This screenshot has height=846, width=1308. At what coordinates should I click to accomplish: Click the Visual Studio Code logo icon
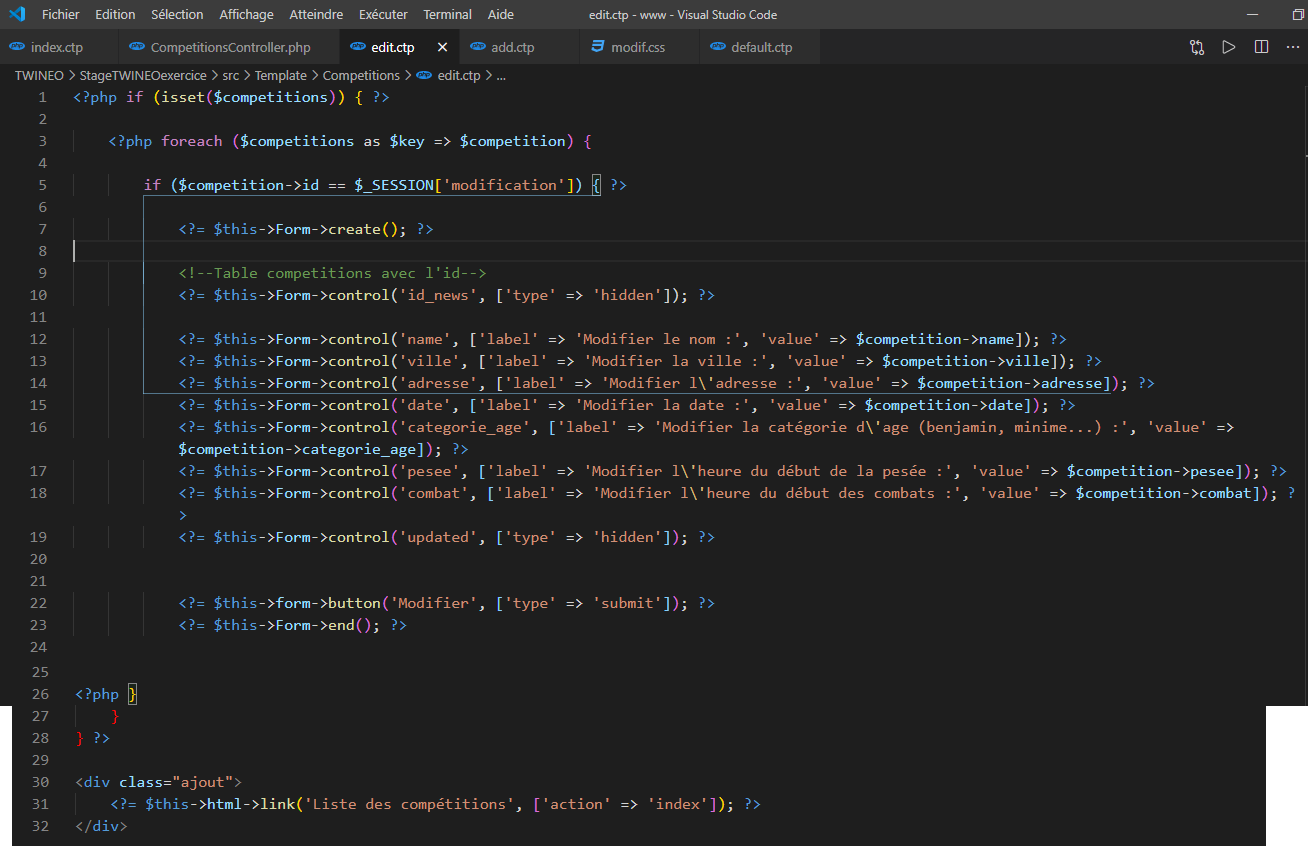click(x=16, y=14)
